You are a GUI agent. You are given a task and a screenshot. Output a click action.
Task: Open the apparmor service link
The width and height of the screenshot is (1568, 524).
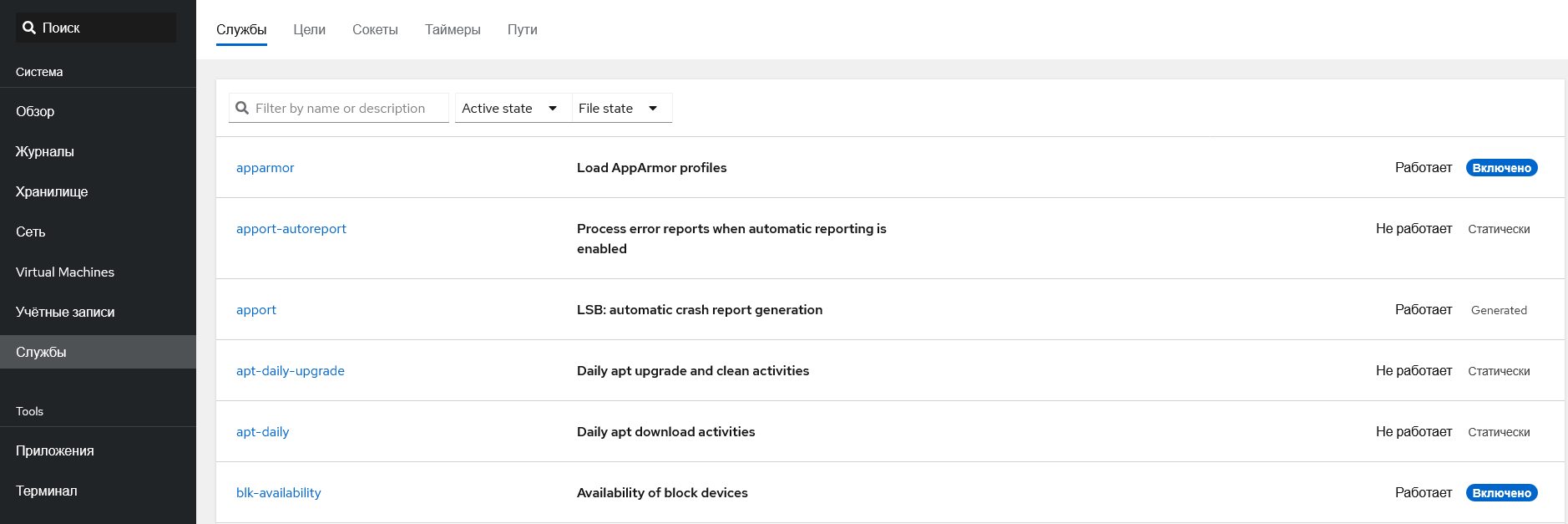265,167
